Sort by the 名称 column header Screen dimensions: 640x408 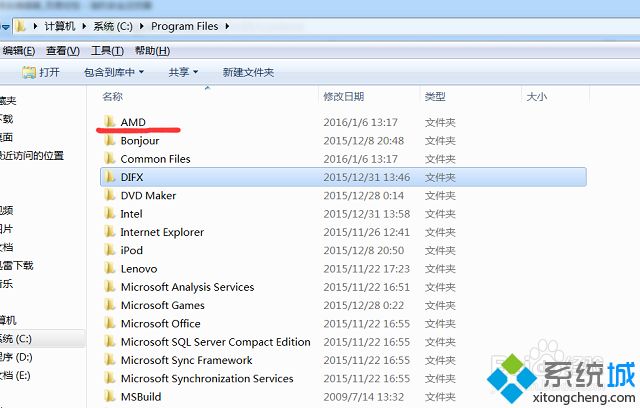pos(113,96)
